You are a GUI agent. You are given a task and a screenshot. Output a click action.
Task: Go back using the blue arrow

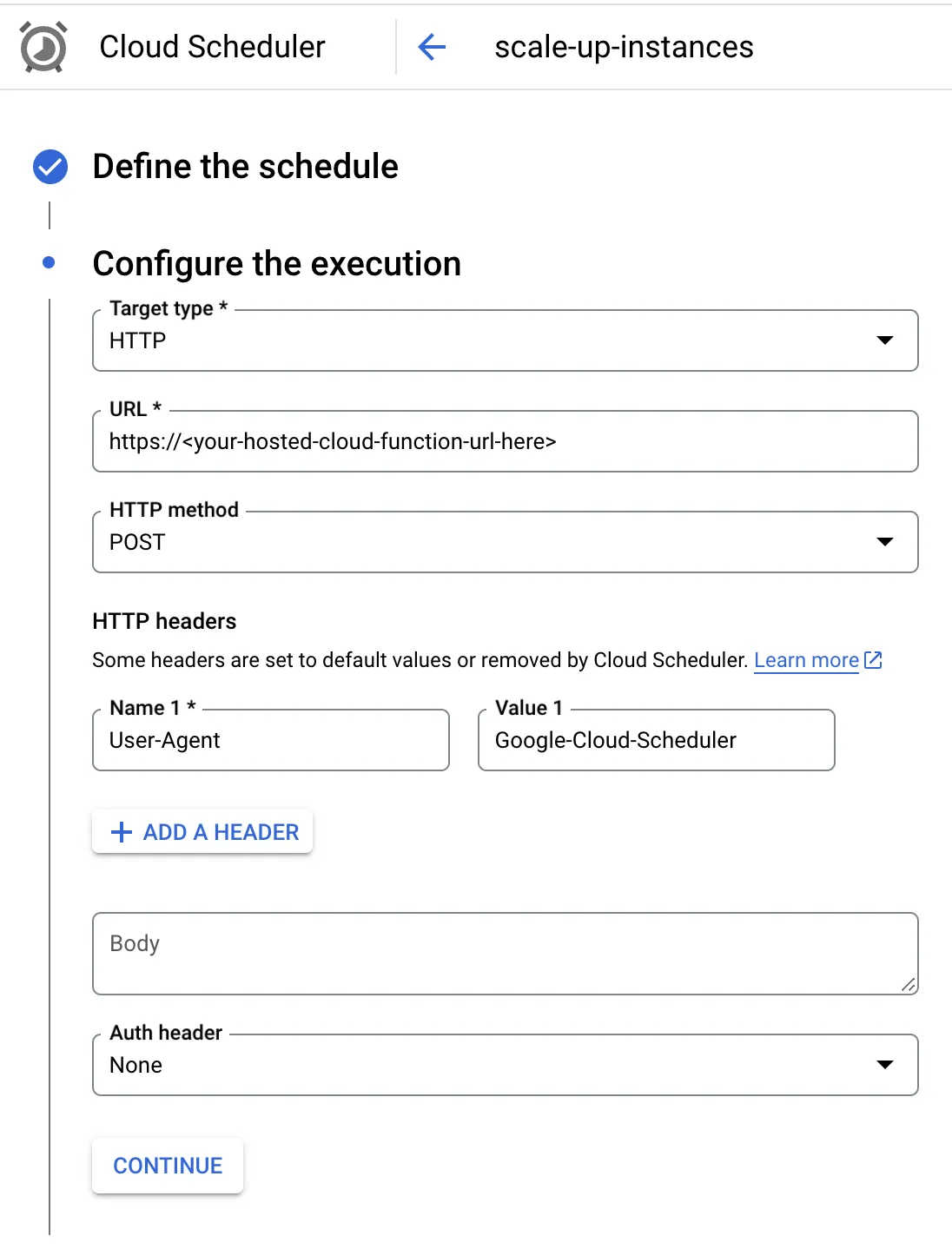tap(432, 47)
